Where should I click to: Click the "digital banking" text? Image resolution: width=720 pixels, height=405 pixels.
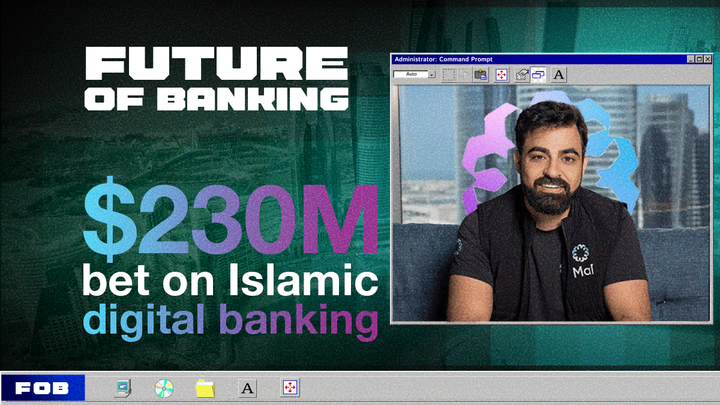coord(230,321)
